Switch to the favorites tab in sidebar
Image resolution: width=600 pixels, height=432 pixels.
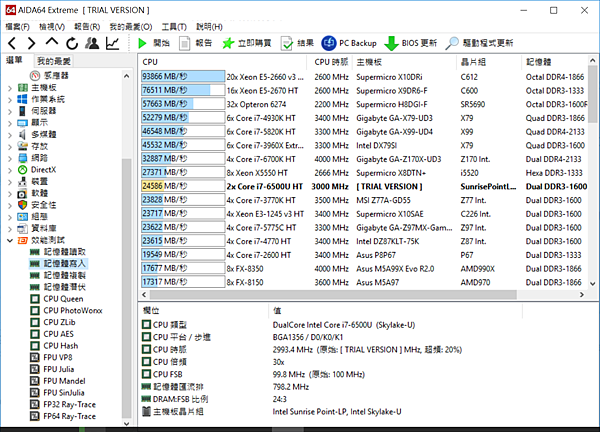54,60
